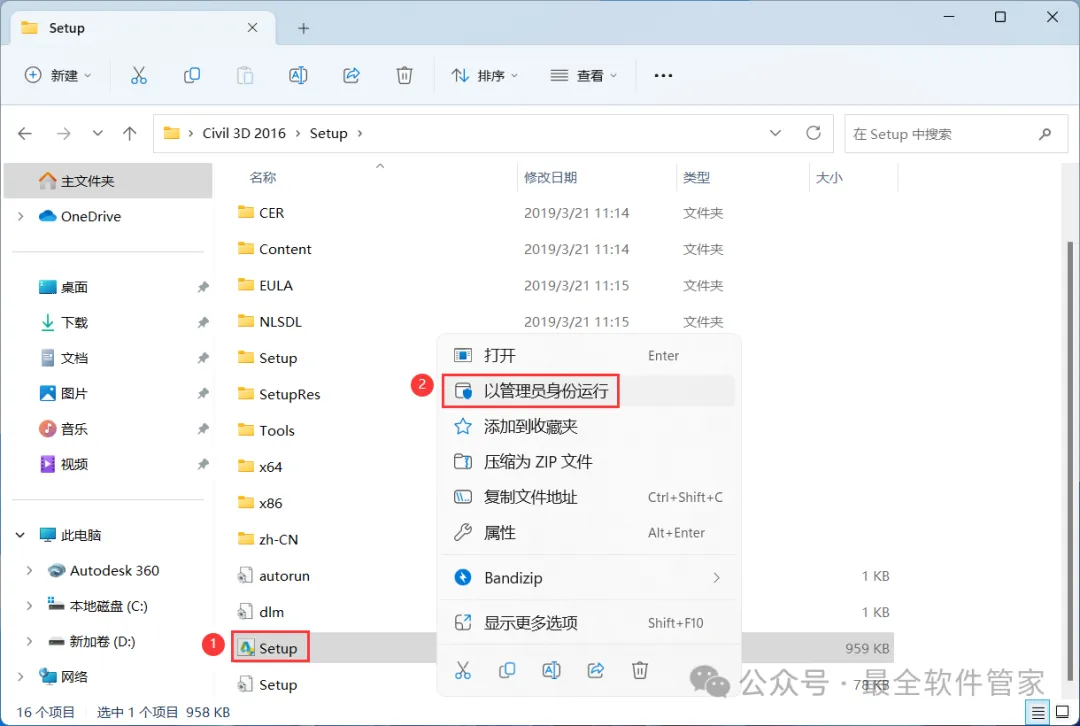Click the cut icon in the context menu
Viewport: 1080px width, 726px height.
(x=463, y=670)
